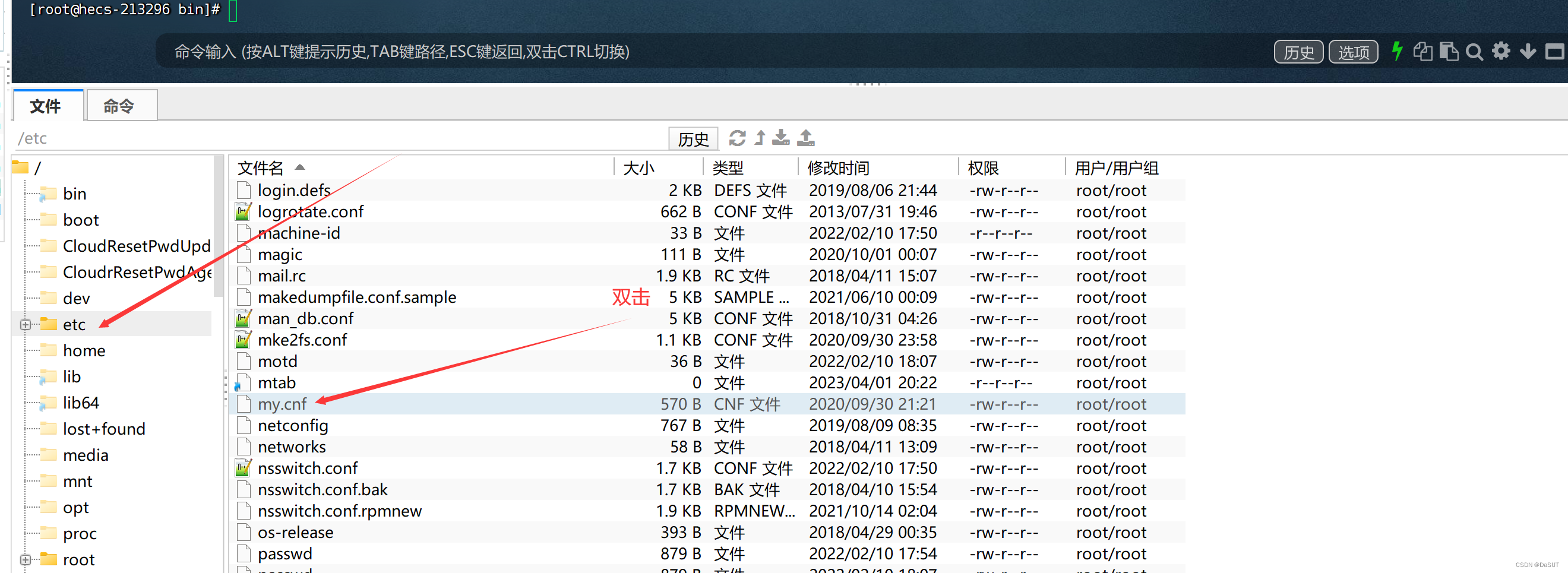Screen dimensions: 1568x573
Task: Click the folder tree vertical scrollbar
Action: pos(219,226)
